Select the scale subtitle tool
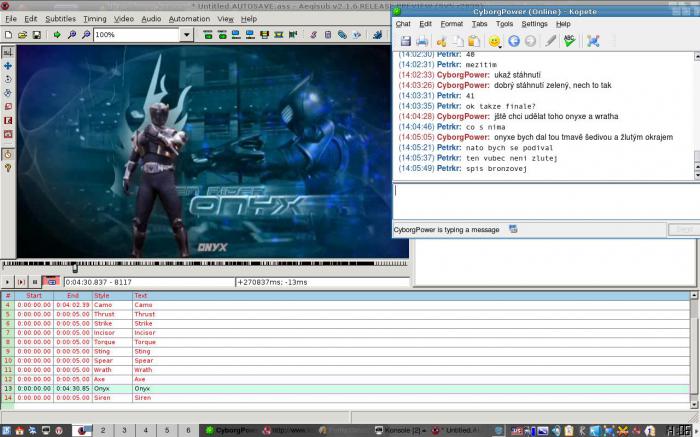700x437 pixels. pyautogui.click(x=8, y=107)
